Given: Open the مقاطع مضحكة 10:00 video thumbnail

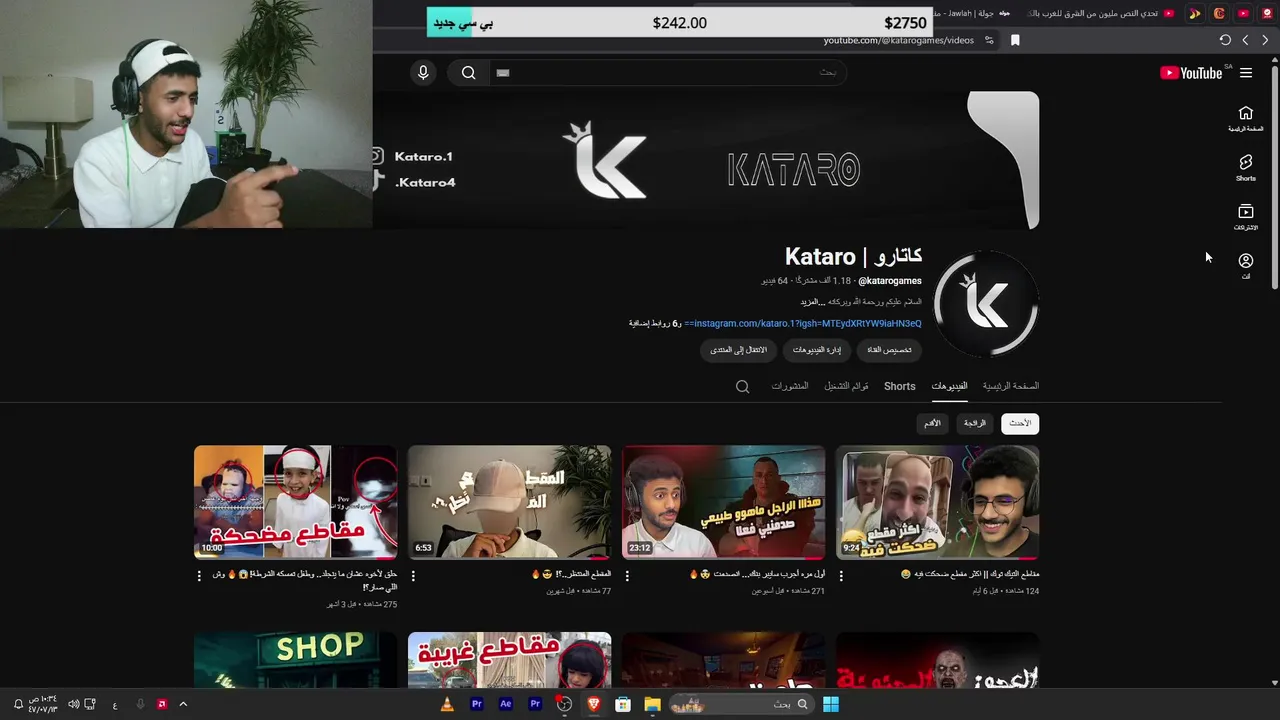Looking at the screenshot, I should [295, 502].
